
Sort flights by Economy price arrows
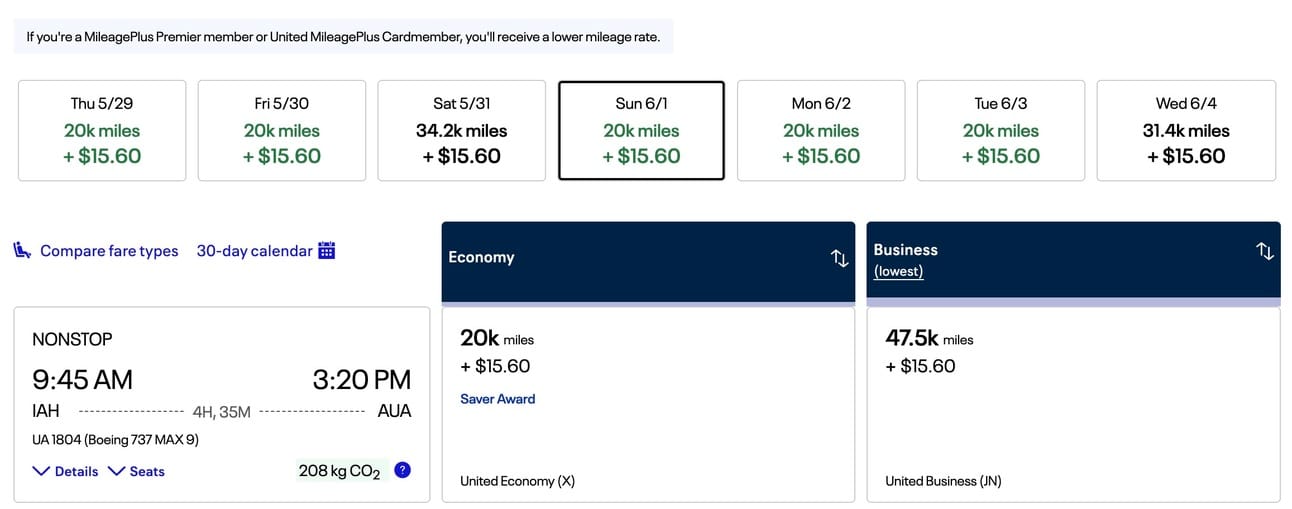point(839,258)
